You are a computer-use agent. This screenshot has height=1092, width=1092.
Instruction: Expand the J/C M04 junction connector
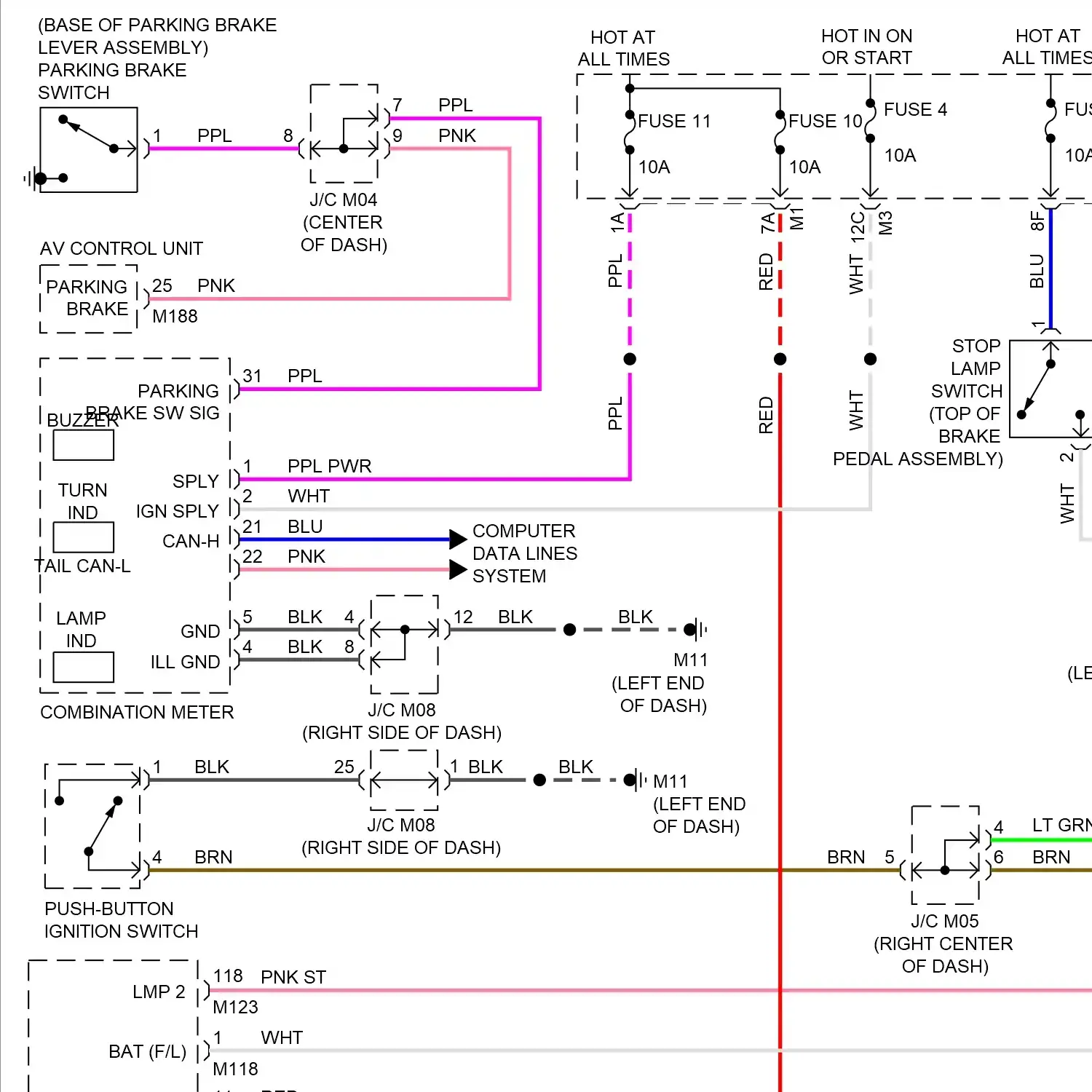pos(344,133)
